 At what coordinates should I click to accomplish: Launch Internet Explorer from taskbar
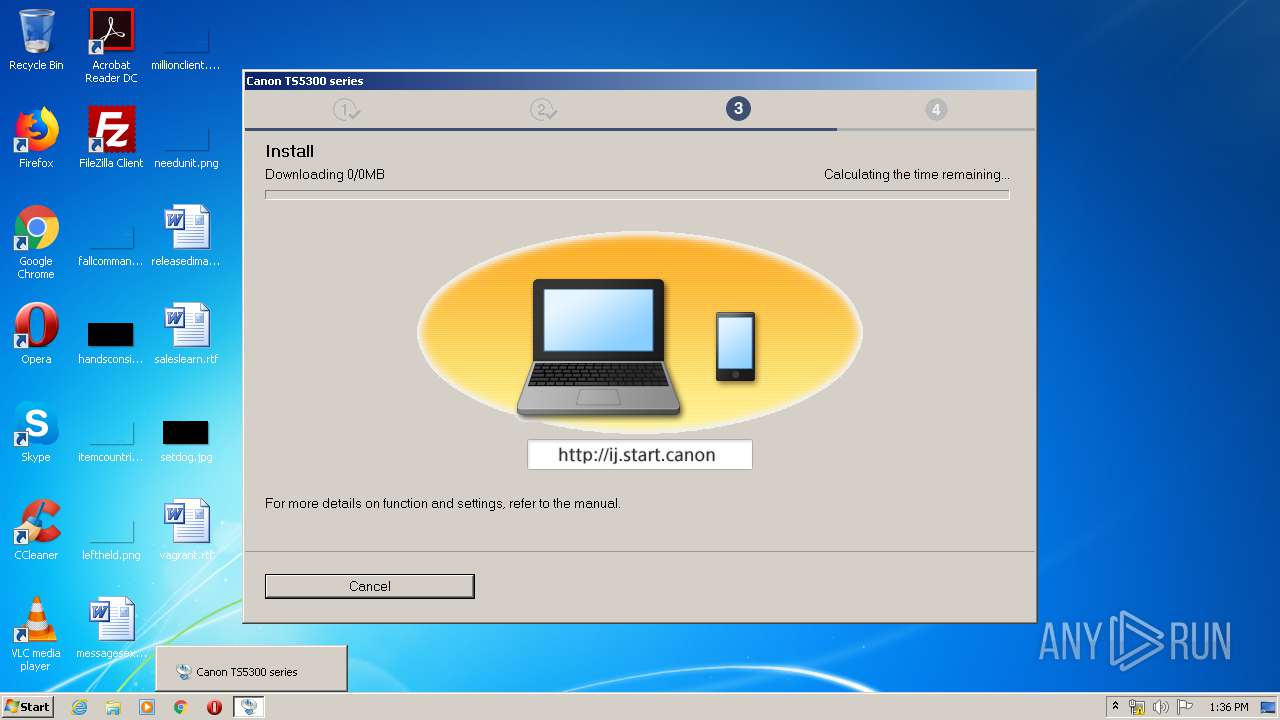tap(79, 707)
